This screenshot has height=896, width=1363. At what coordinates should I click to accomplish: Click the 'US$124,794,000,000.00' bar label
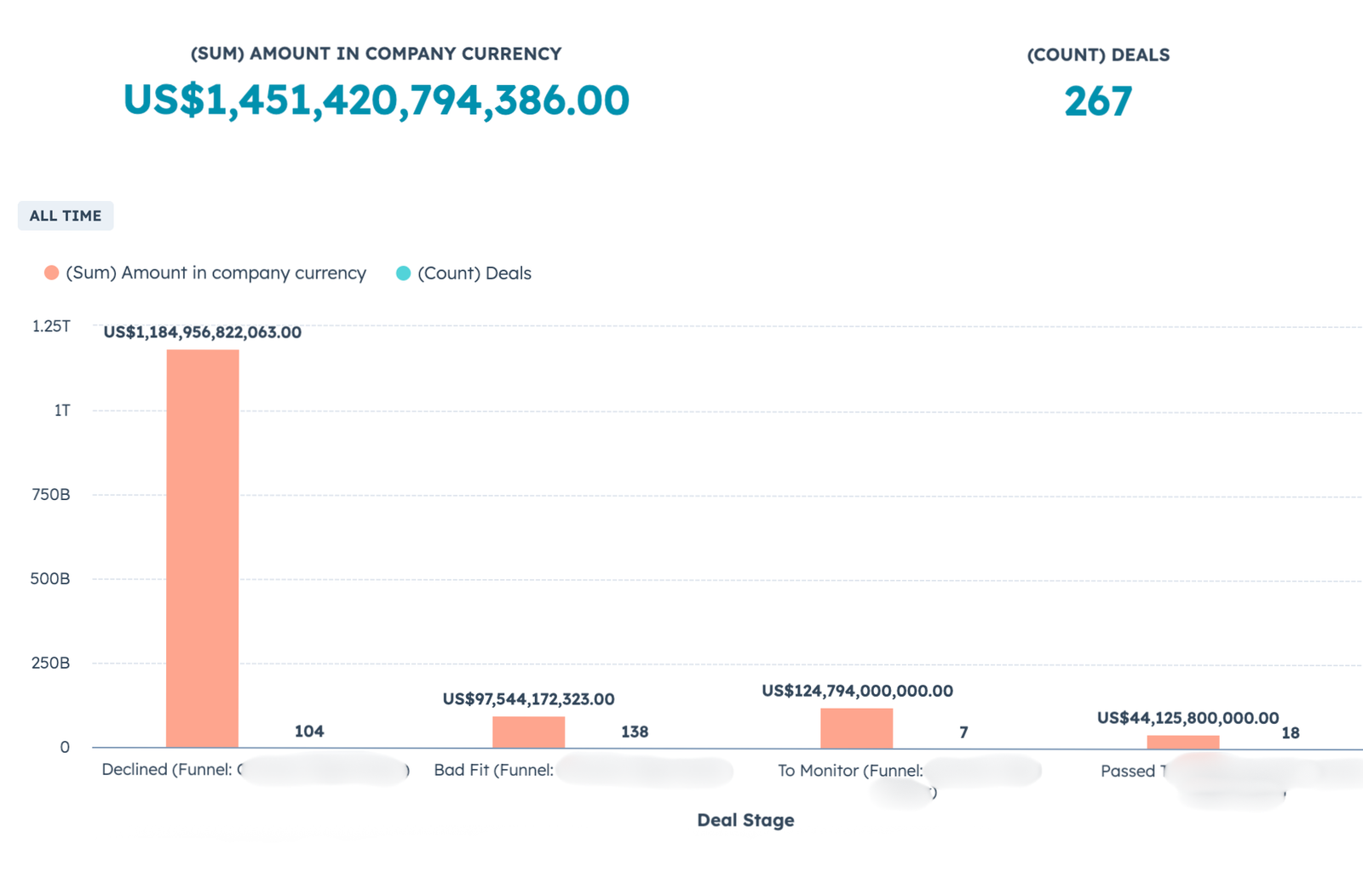click(857, 692)
